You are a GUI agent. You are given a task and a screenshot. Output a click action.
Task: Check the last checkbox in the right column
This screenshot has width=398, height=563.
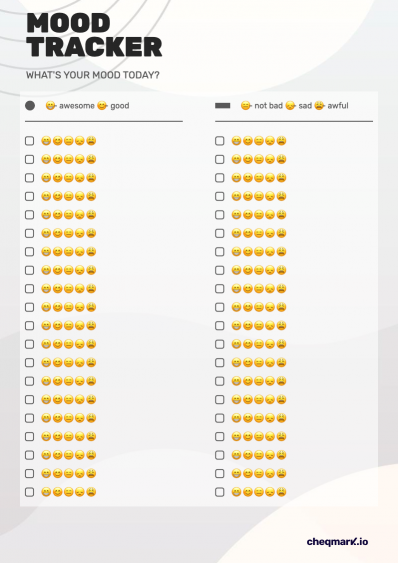click(219, 492)
